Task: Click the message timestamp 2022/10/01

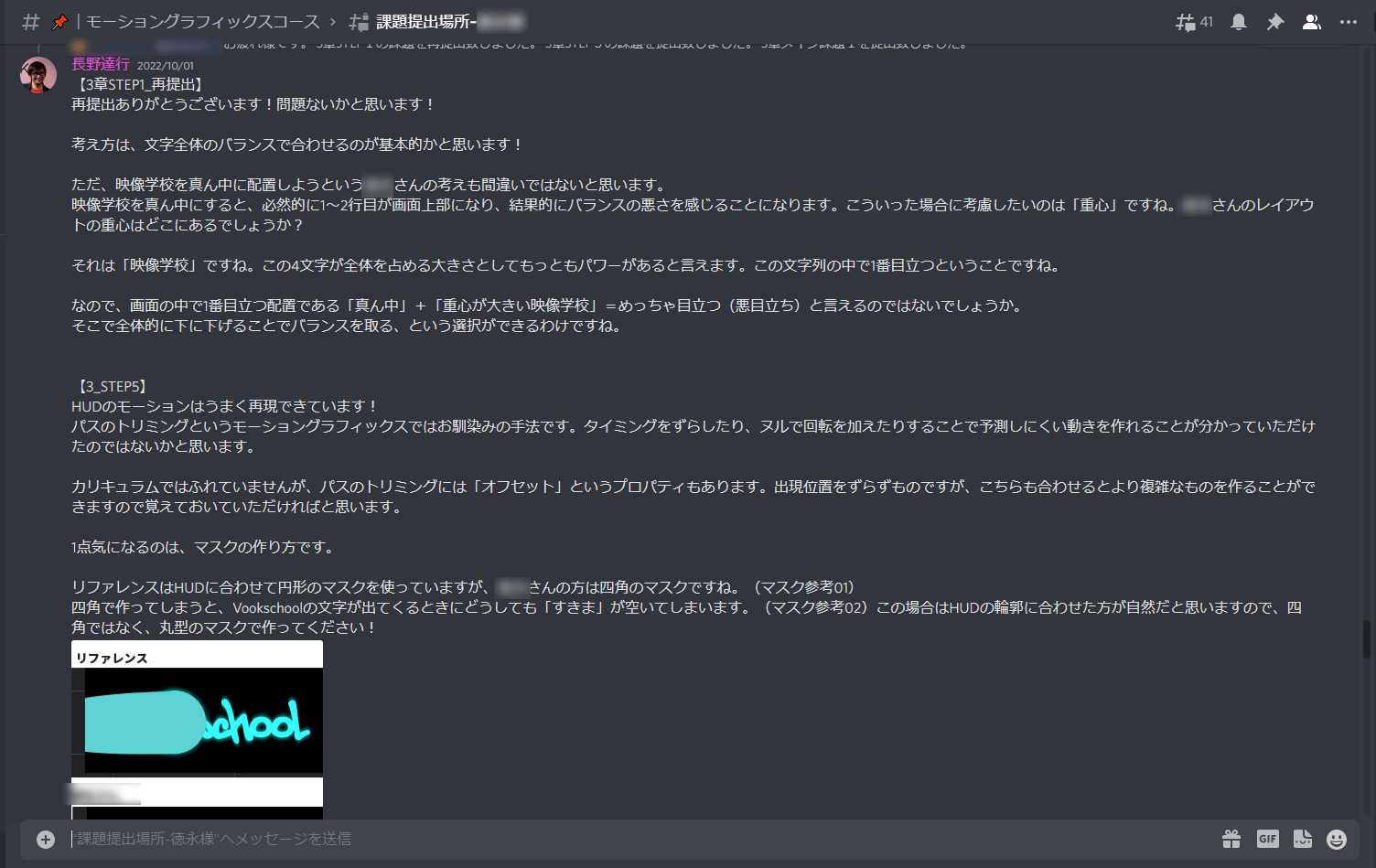Action: coord(166,66)
